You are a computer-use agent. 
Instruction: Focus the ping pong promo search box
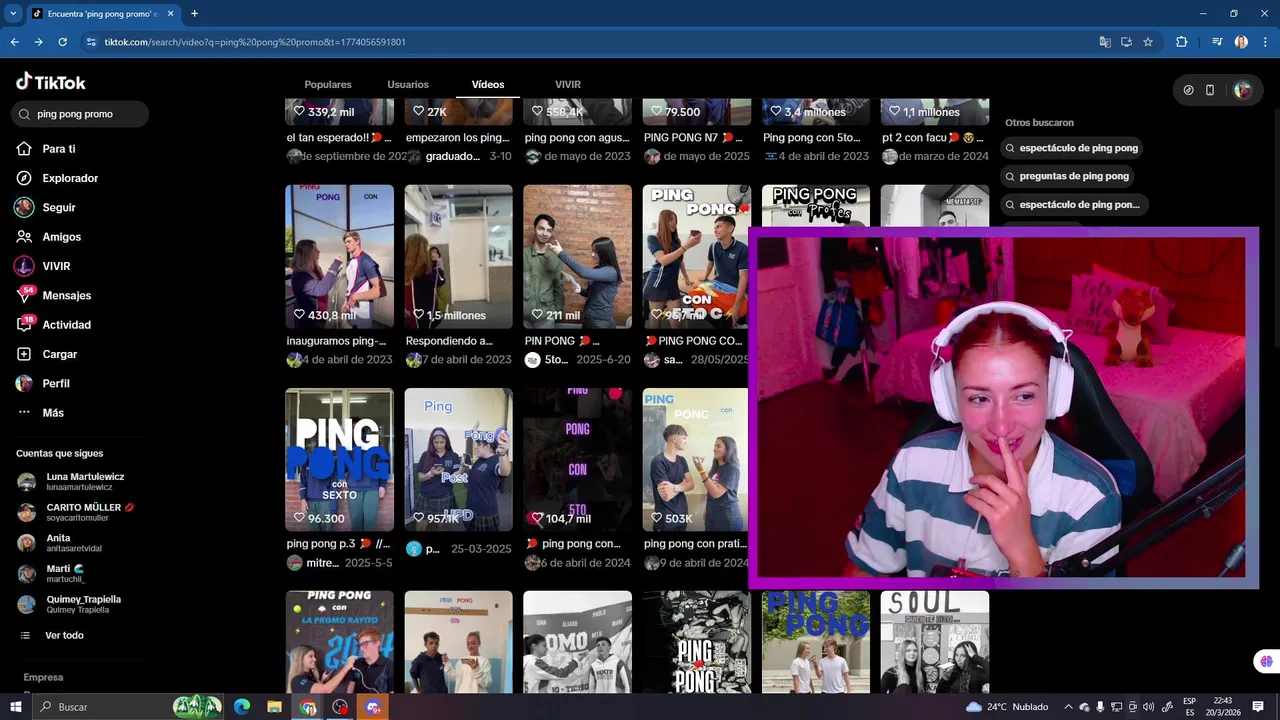click(x=80, y=114)
